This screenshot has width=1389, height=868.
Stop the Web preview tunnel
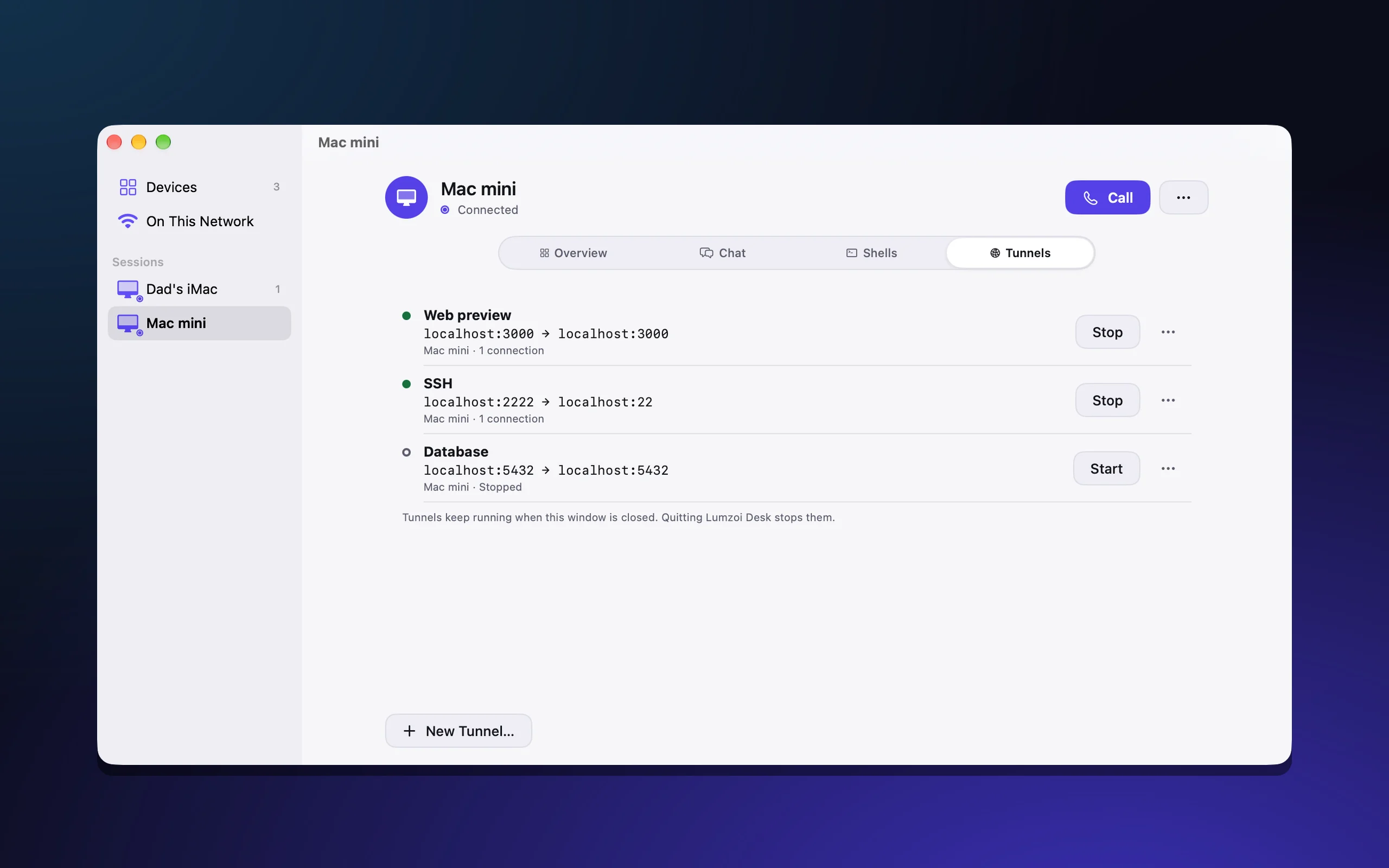[1107, 332]
